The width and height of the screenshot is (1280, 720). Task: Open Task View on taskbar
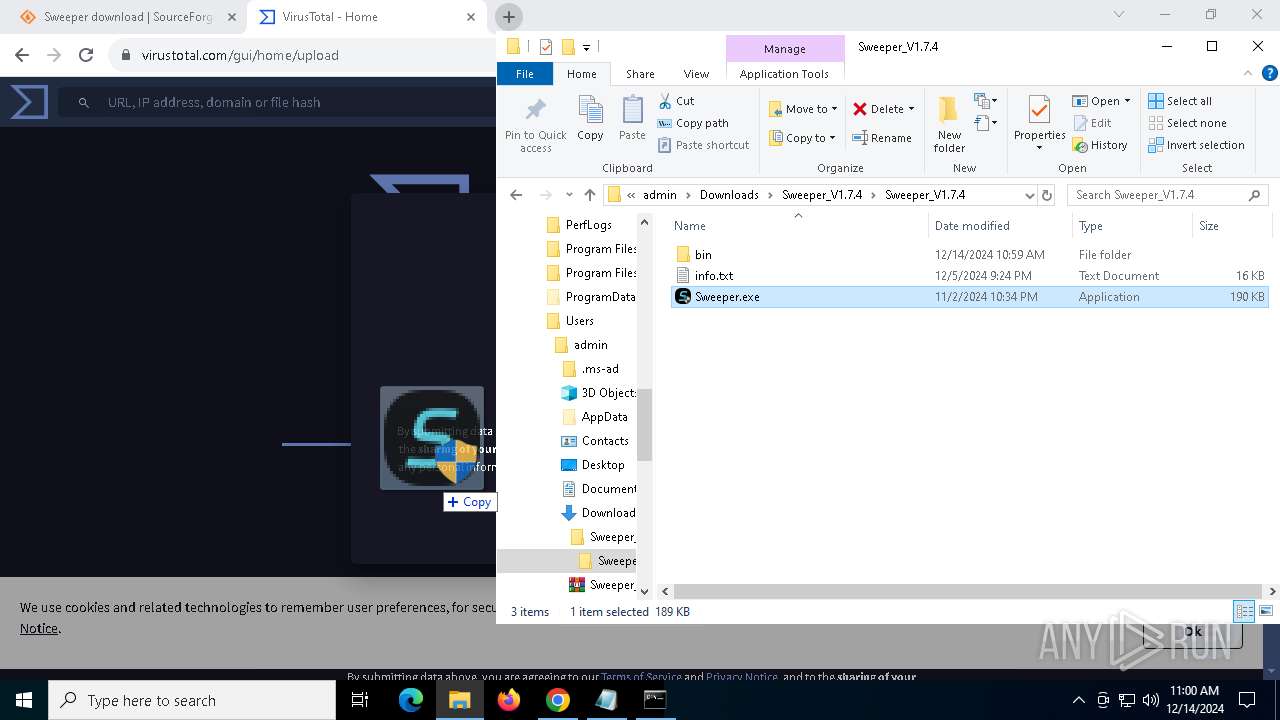(x=361, y=700)
